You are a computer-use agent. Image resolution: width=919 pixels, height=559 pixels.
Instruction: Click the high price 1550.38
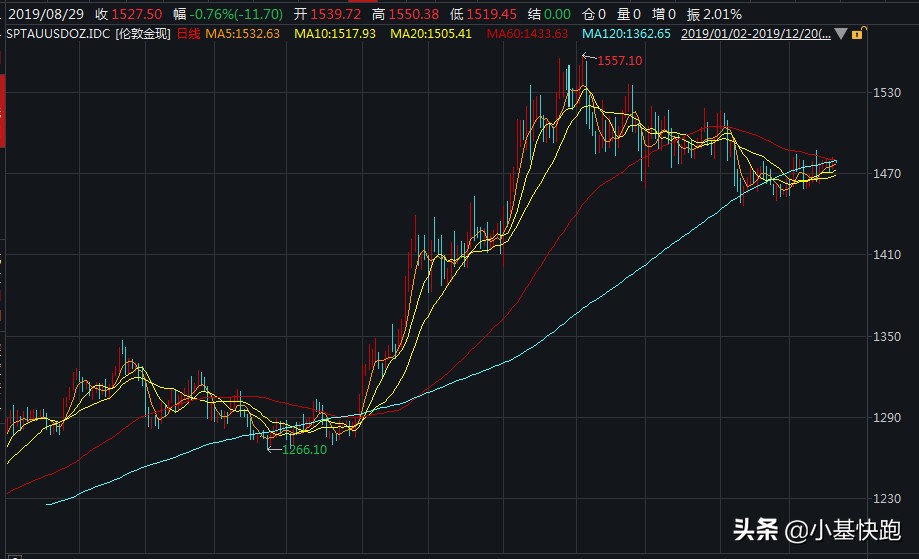tap(414, 14)
